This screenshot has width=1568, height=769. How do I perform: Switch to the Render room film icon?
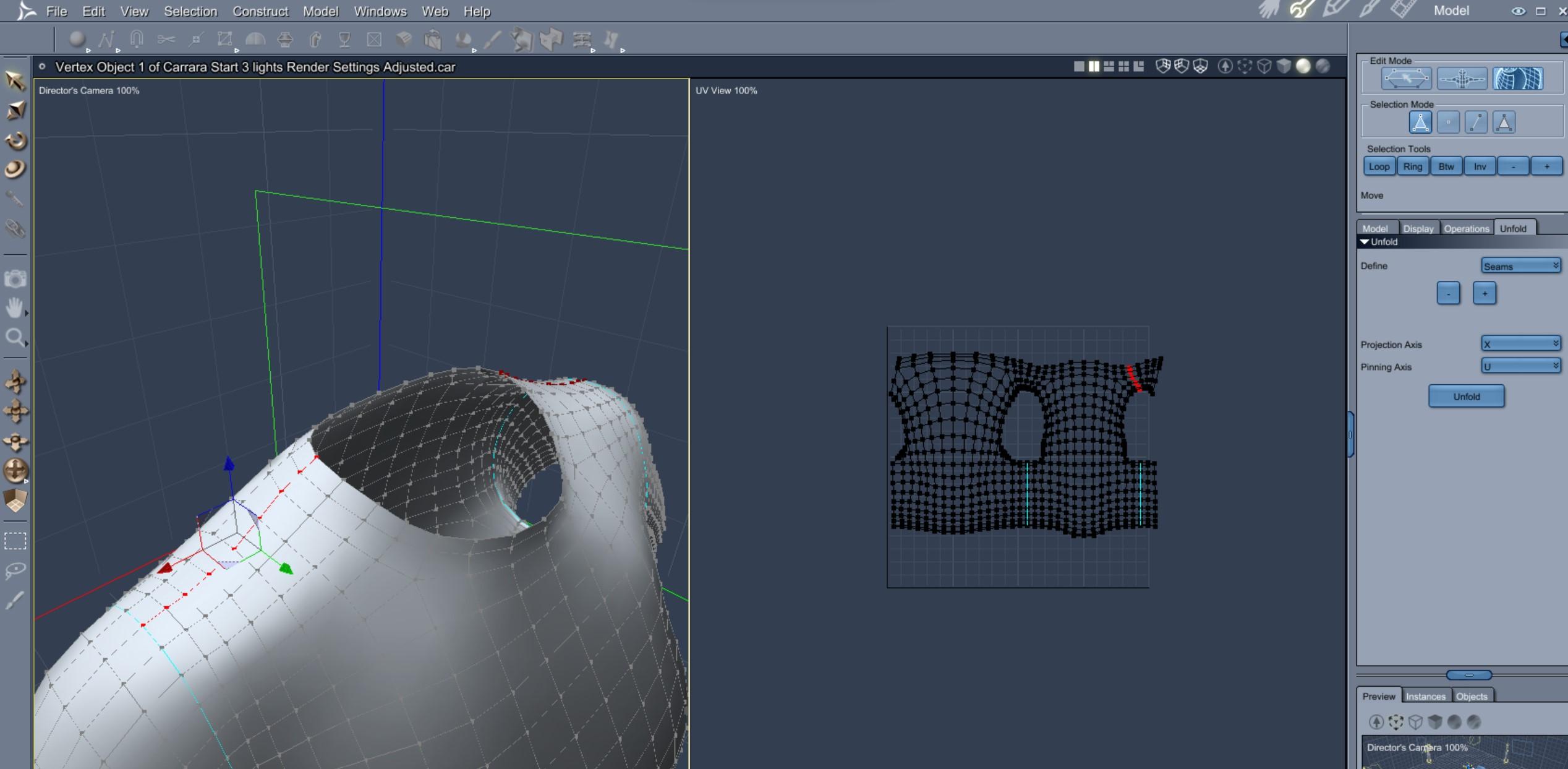[1404, 9]
